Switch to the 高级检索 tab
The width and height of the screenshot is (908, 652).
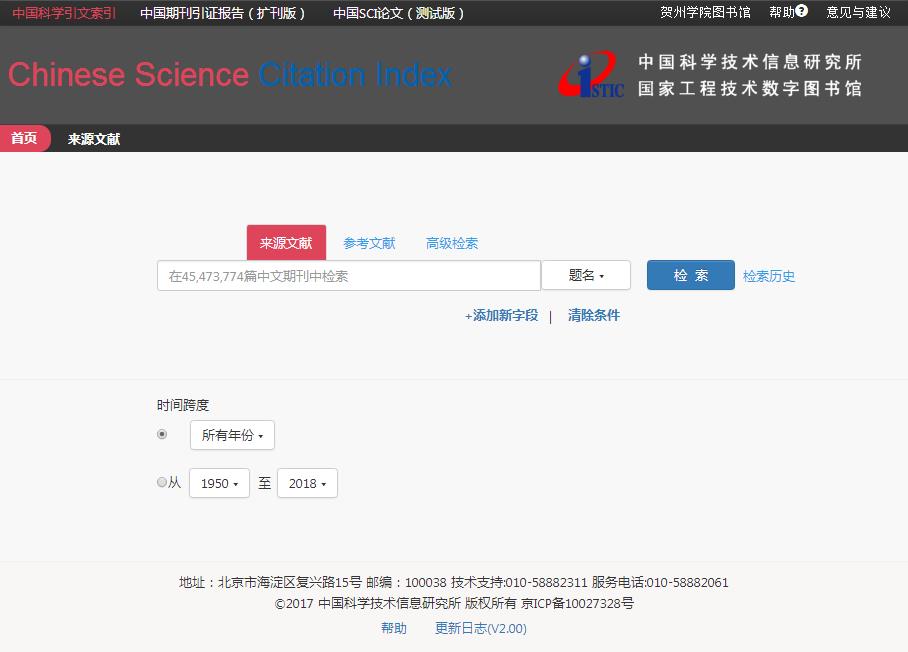(x=452, y=243)
